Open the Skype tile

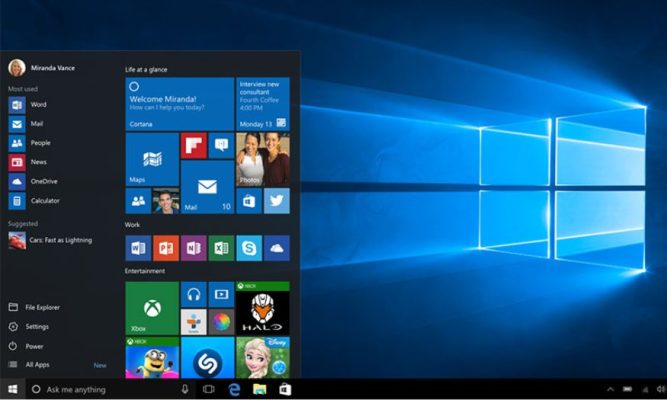pyautogui.click(x=248, y=247)
